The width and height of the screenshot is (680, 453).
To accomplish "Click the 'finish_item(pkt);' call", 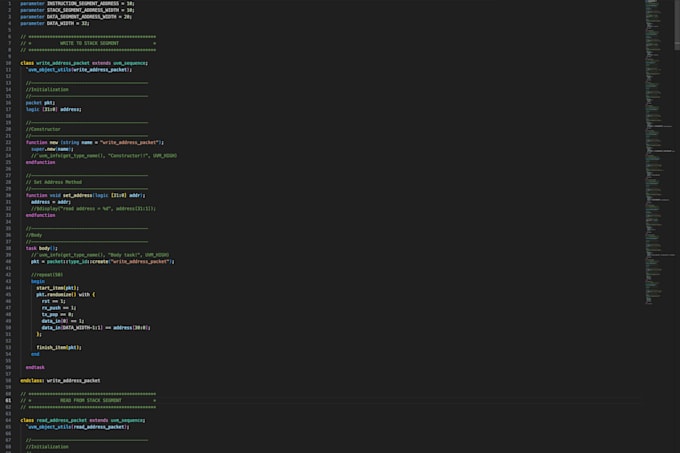I will coord(59,347).
